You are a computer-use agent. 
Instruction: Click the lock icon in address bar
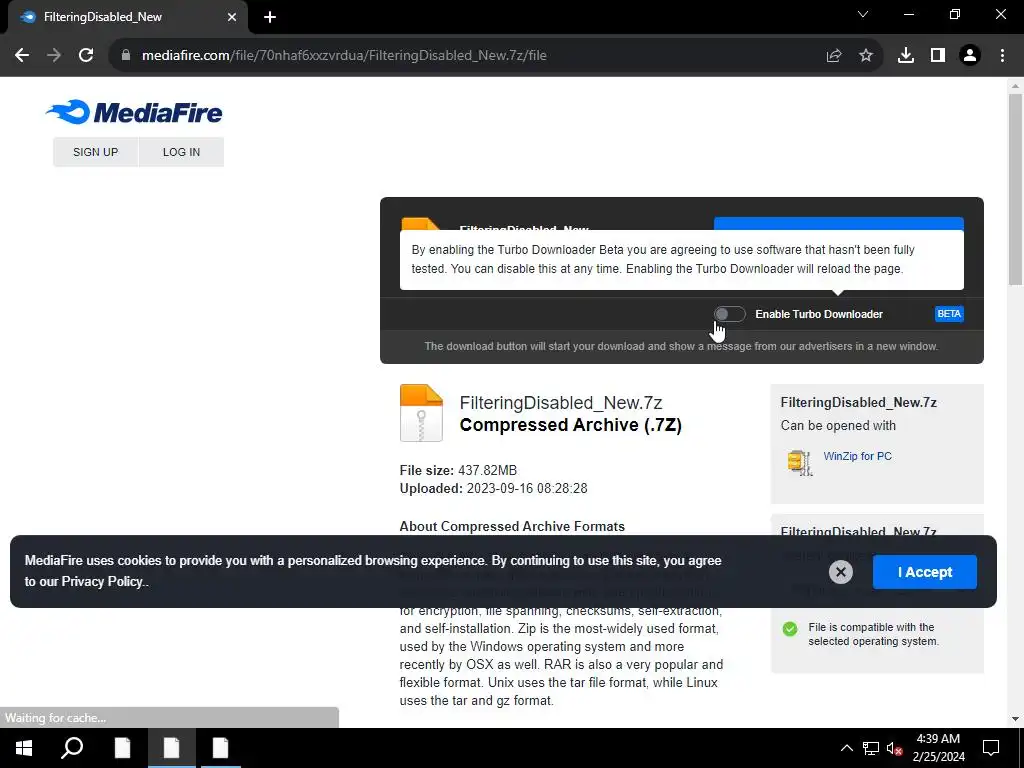pyautogui.click(x=126, y=56)
